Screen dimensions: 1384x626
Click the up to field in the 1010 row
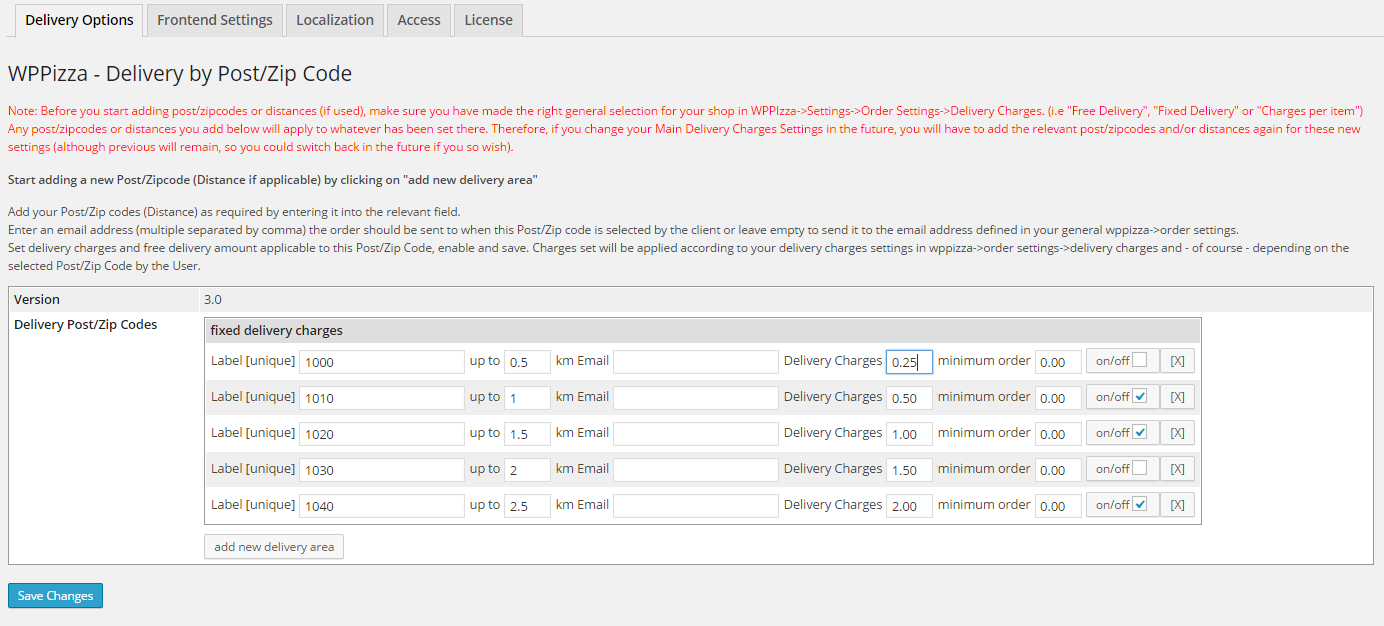click(527, 398)
